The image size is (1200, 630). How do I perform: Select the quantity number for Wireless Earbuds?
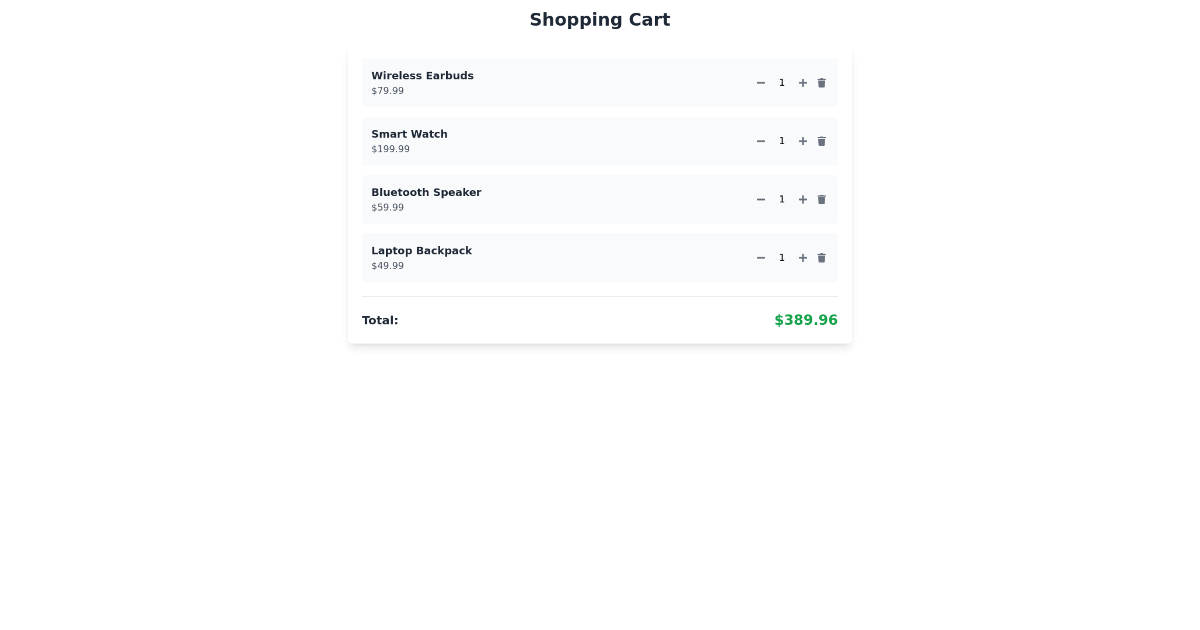pos(782,83)
